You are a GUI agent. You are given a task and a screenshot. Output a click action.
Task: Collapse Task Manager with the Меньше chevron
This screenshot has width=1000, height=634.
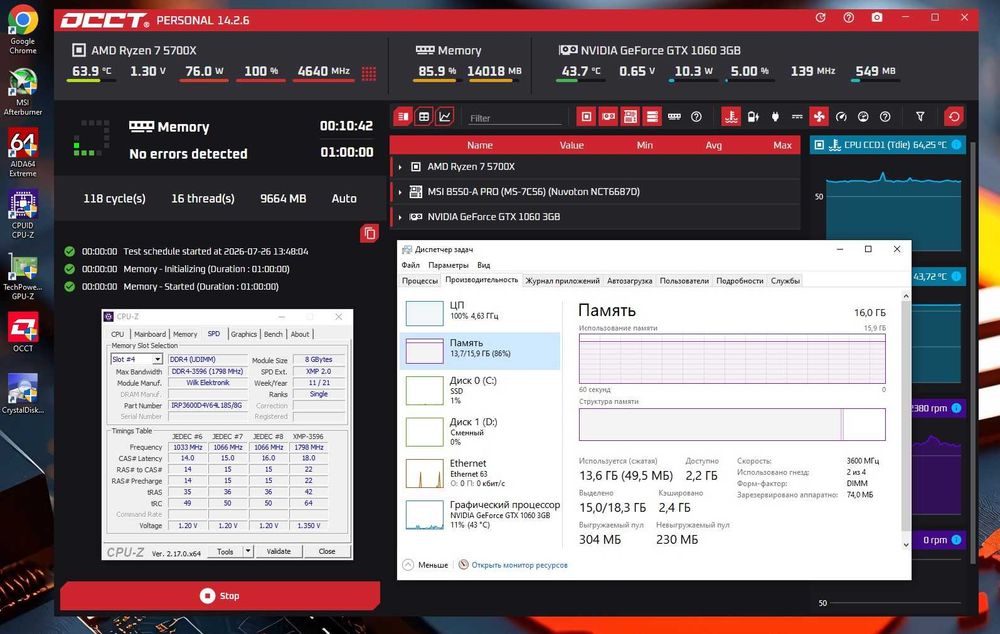408,564
